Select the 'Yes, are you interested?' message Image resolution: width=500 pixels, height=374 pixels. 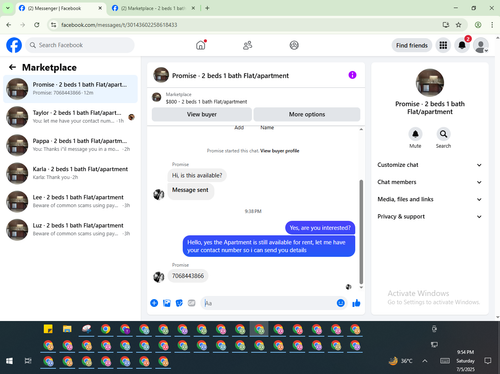[320, 228]
